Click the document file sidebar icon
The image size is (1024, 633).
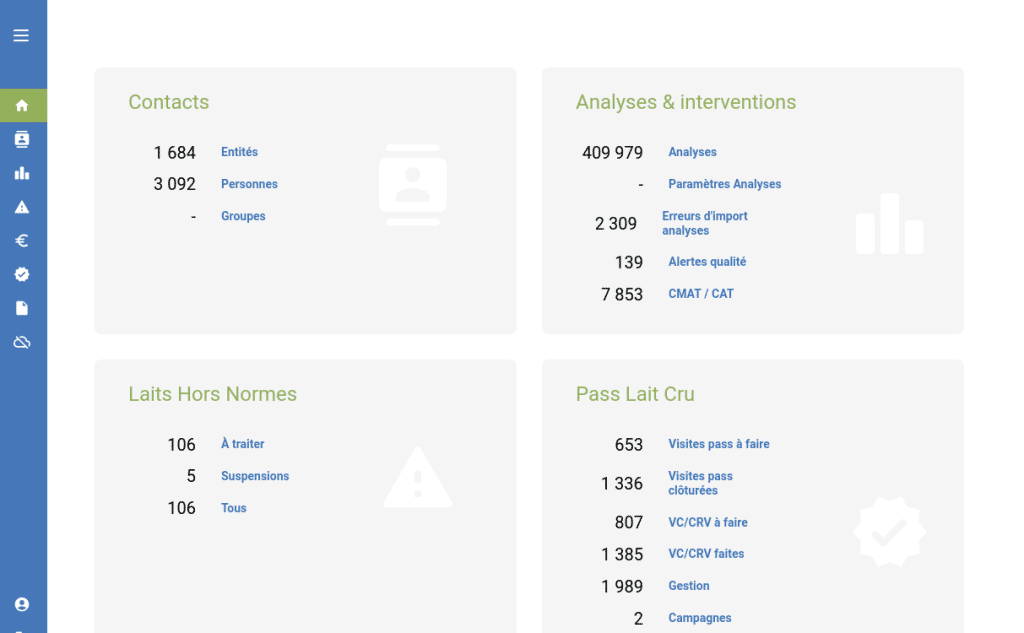(22, 308)
